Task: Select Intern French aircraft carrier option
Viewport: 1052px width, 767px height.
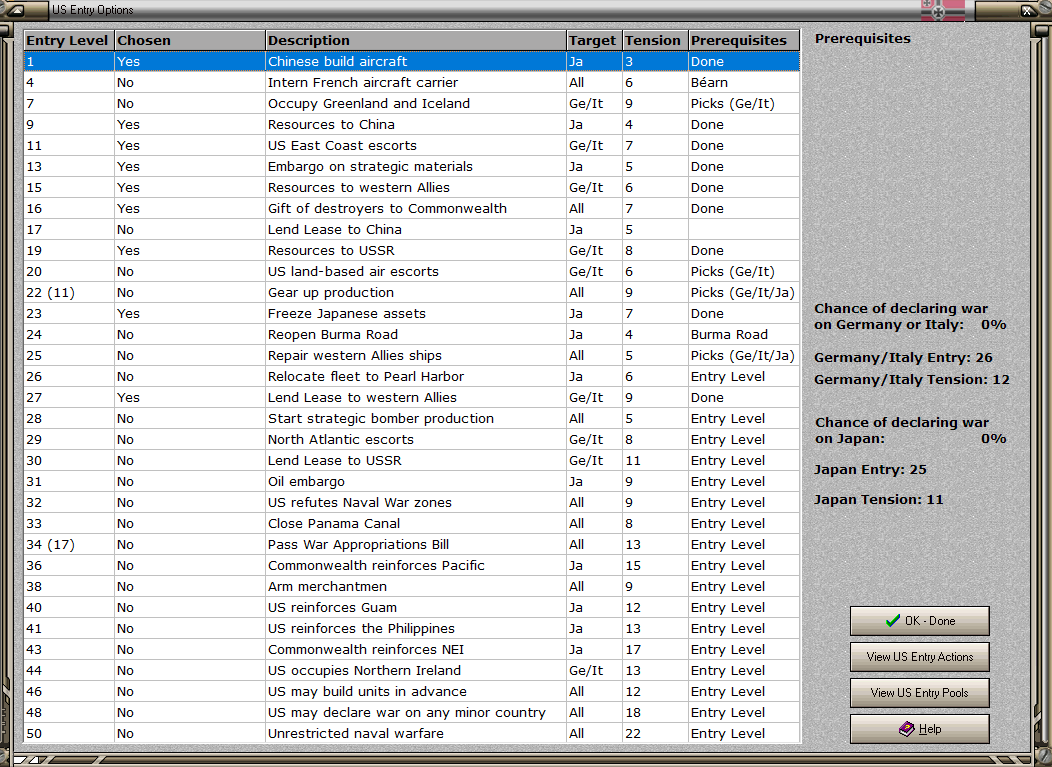Action: point(412,83)
